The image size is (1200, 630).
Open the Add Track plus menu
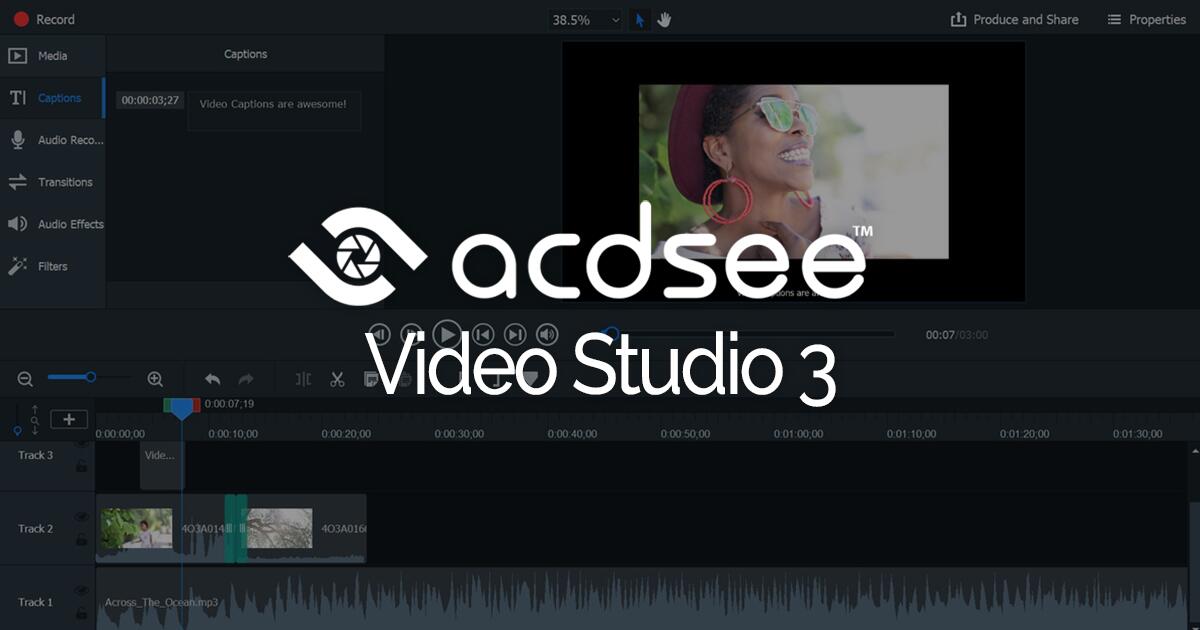68,419
